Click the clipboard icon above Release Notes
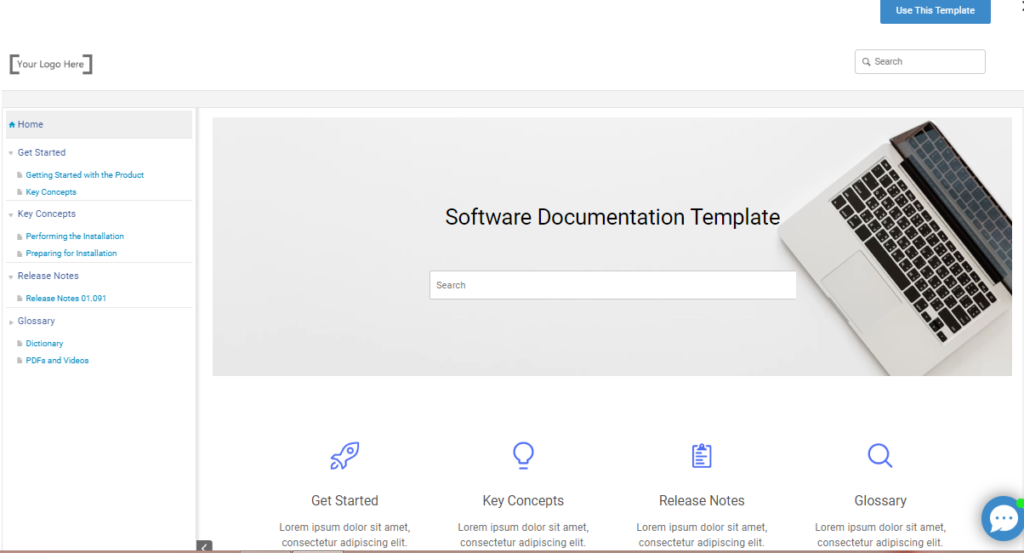The height and width of the screenshot is (553, 1024). tap(702, 455)
